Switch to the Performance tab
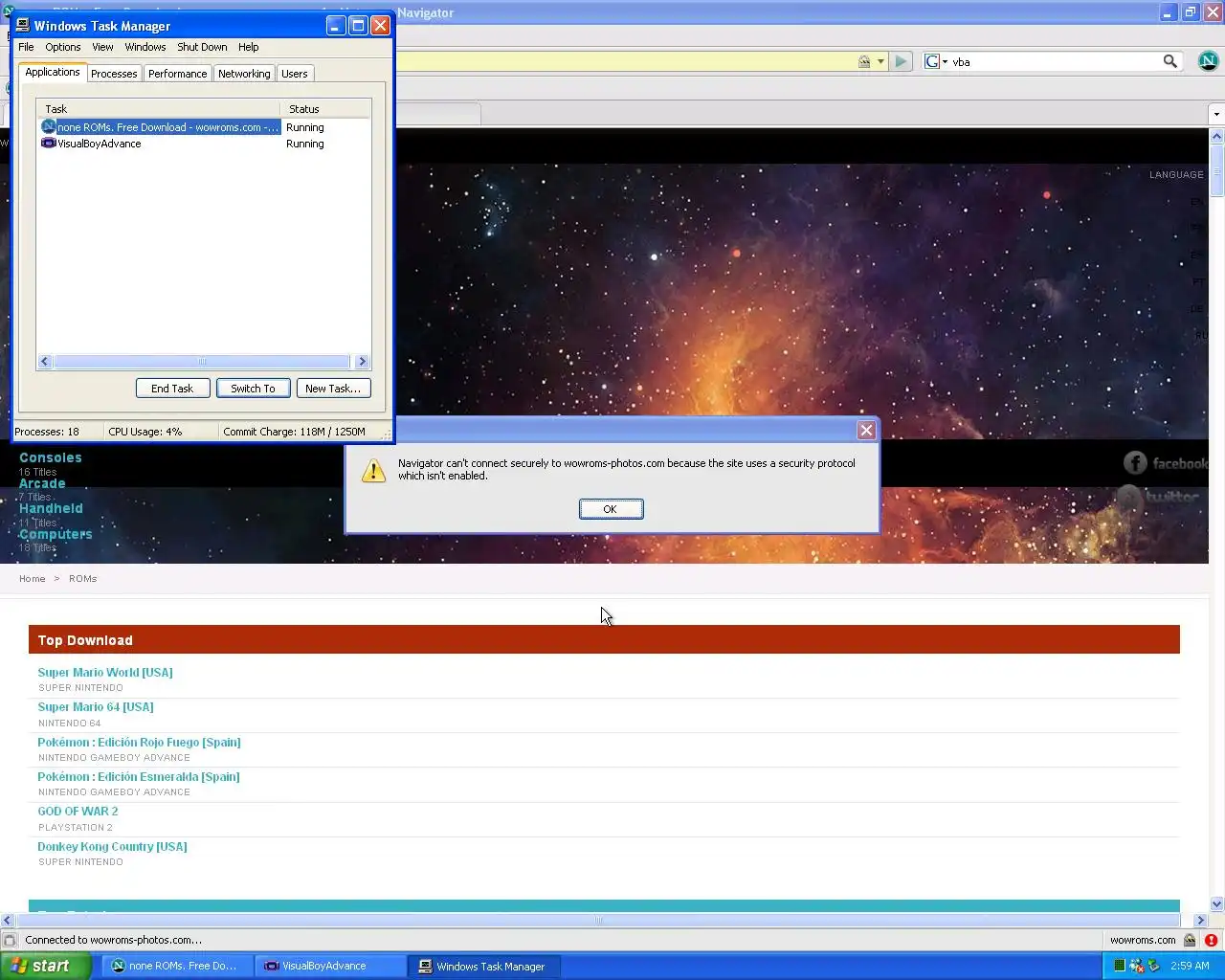 [x=177, y=74]
